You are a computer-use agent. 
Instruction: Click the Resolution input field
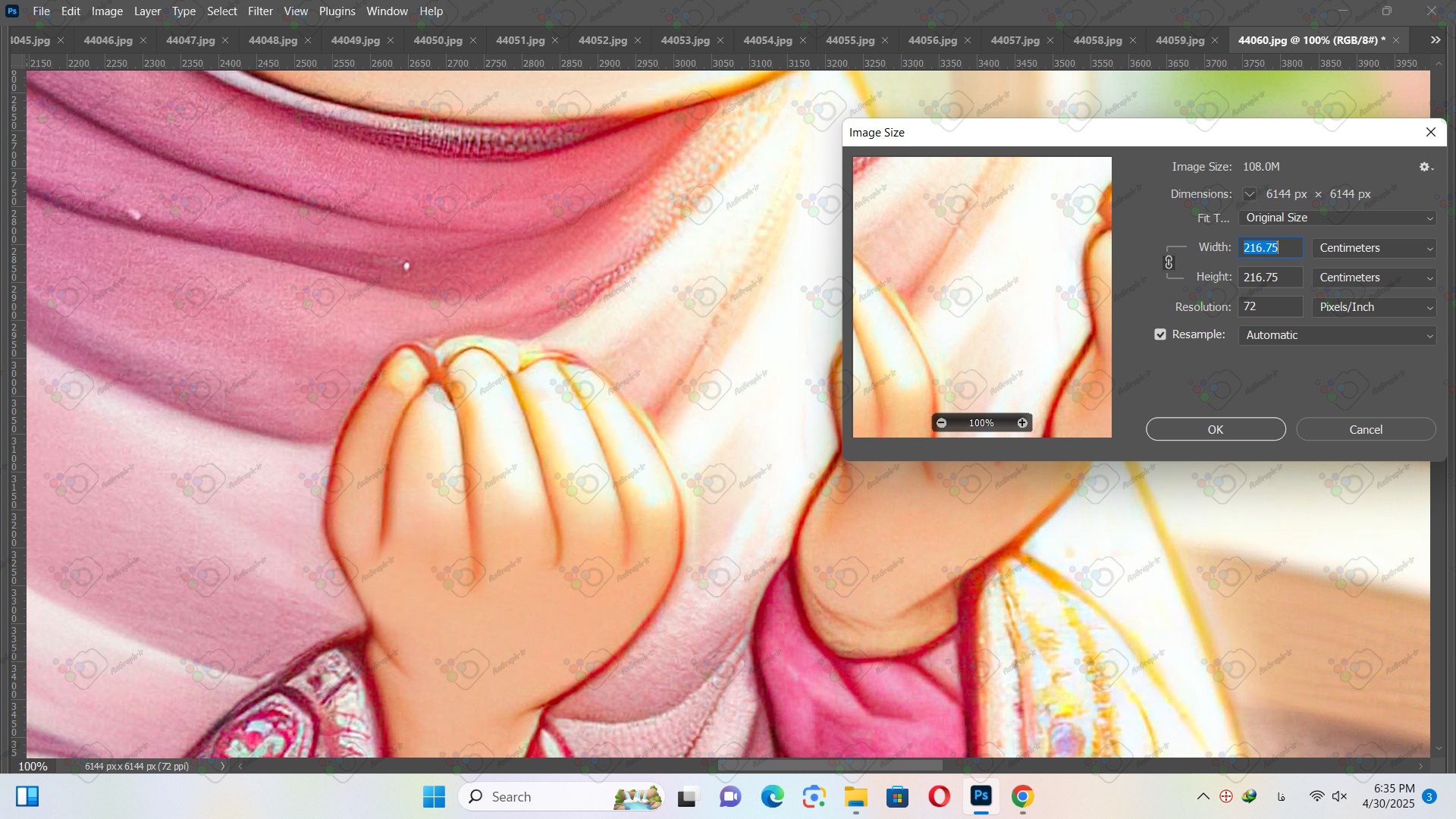point(1269,306)
